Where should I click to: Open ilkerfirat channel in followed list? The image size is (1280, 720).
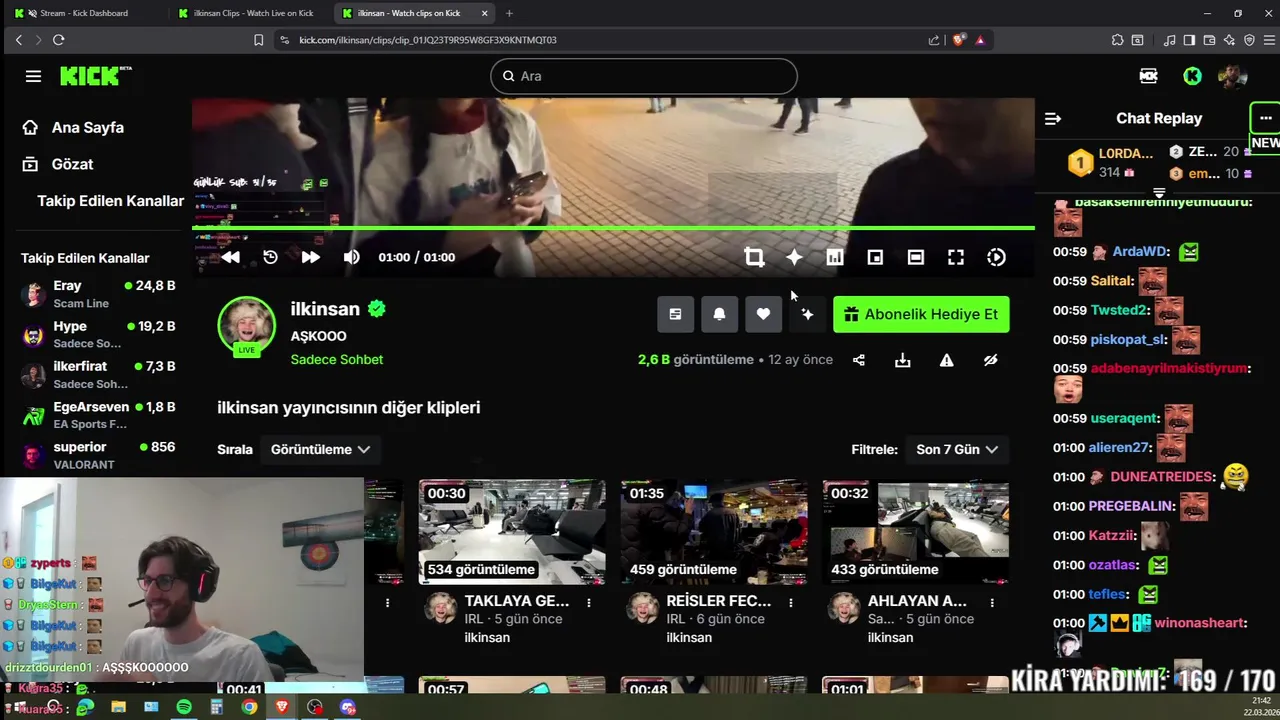pos(98,374)
